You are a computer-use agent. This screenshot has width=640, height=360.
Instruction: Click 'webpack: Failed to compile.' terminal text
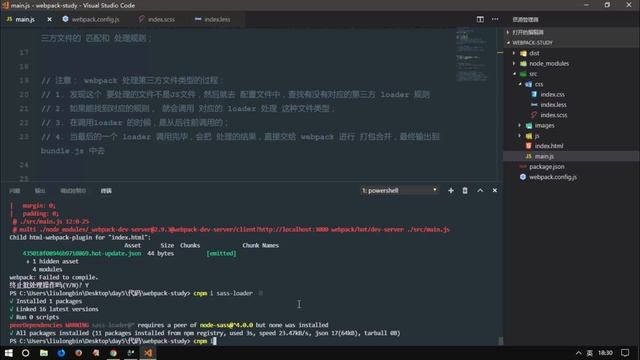tap(53, 277)
